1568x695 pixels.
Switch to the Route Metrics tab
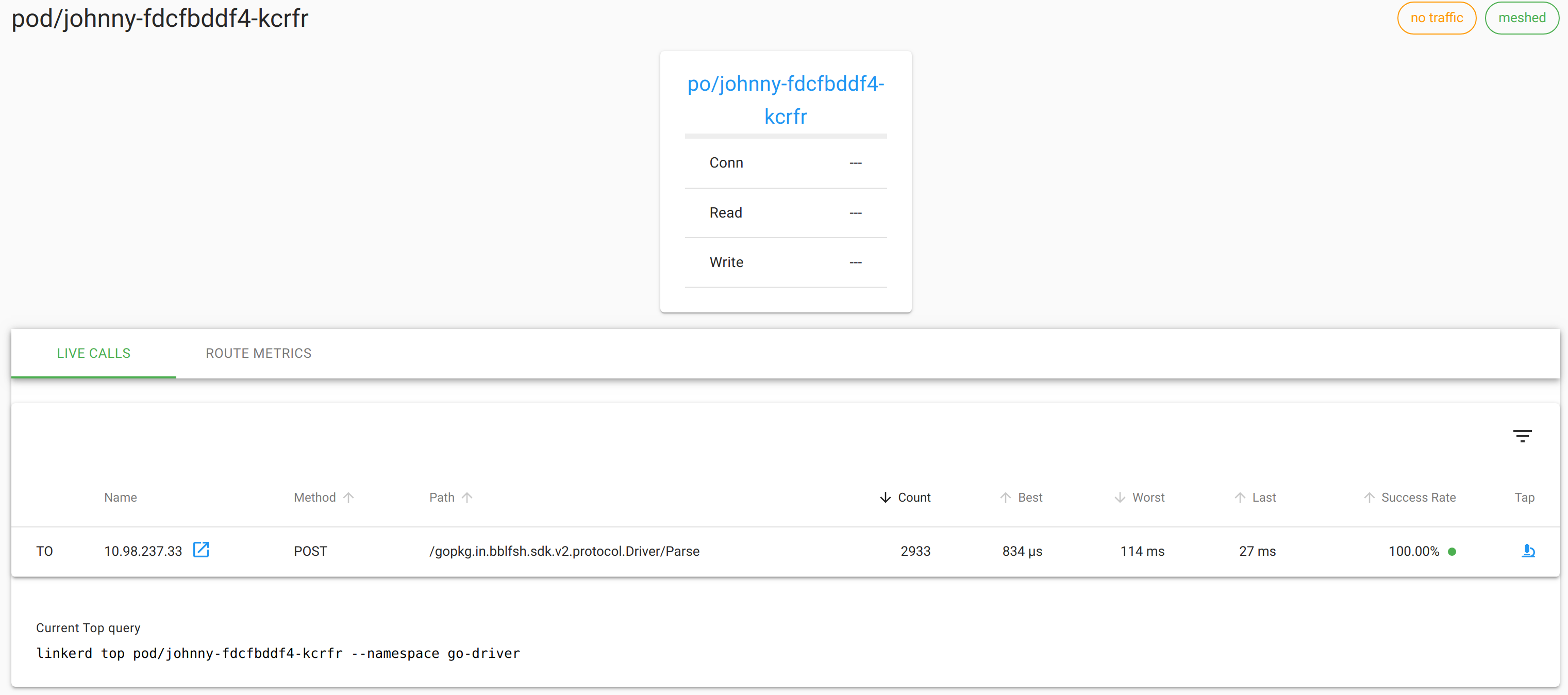(x=258, y=353)
